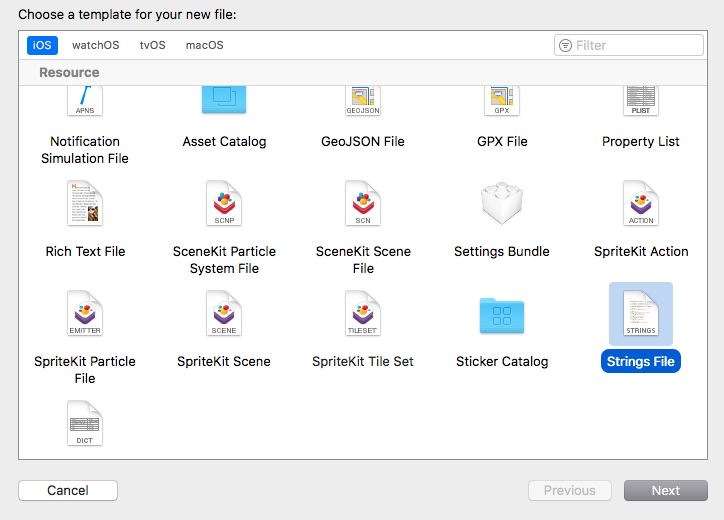This screenshot has width=724, height=520.
Task: Click the "SpriteKit Particle File" label
Action: pos(85,369)
